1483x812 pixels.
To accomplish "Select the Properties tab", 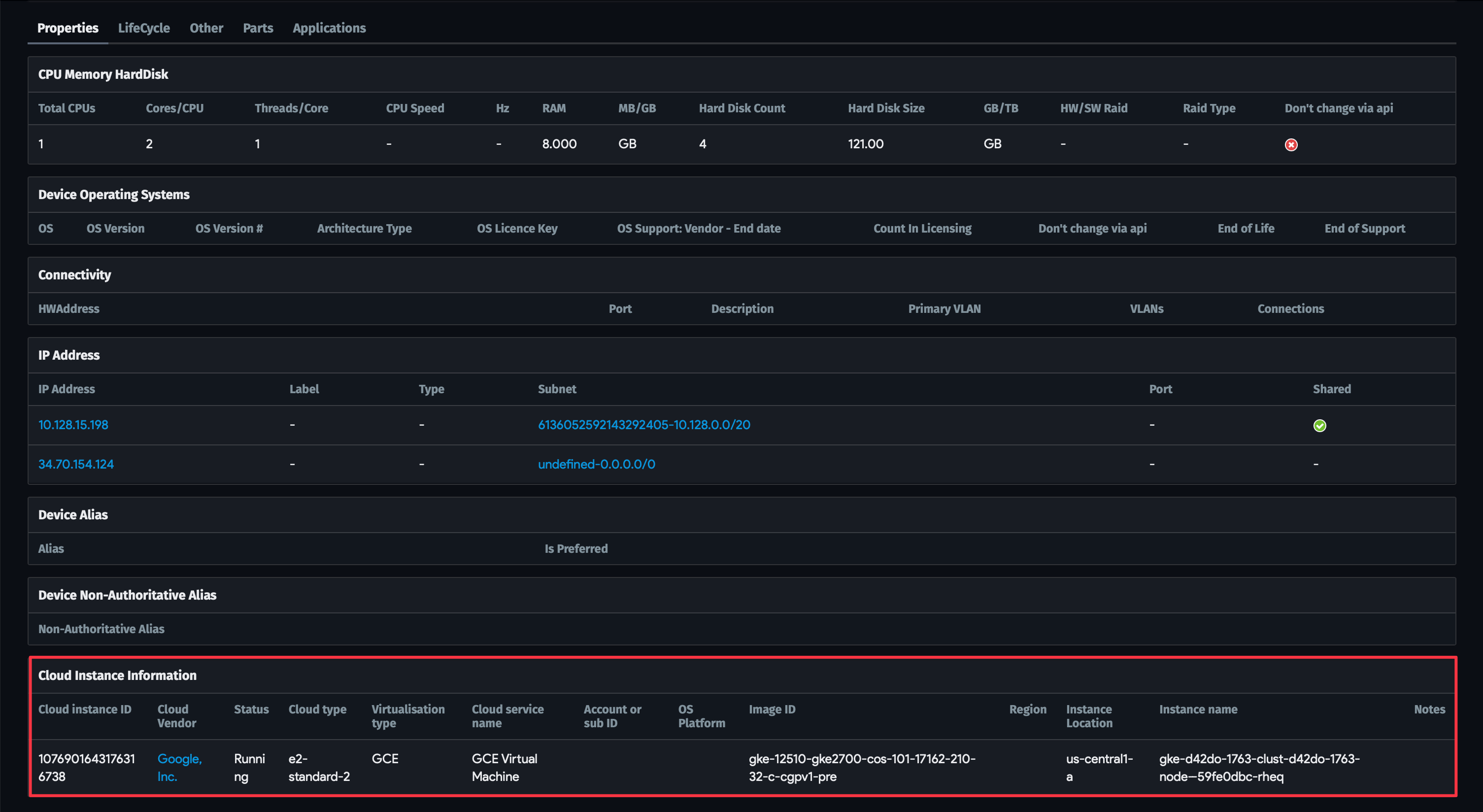I will tap(67, 28).
